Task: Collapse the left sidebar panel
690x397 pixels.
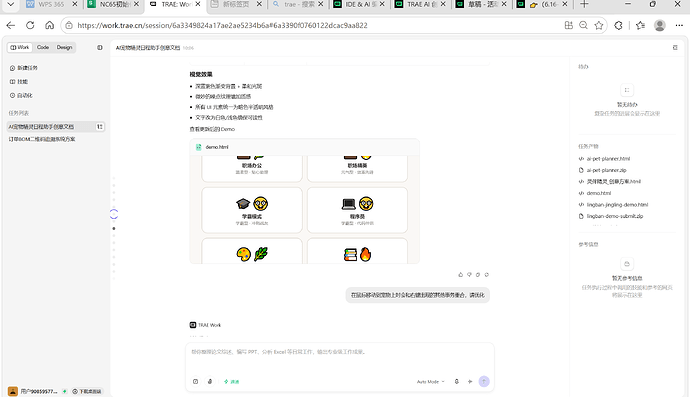Action: click(100, 48)
